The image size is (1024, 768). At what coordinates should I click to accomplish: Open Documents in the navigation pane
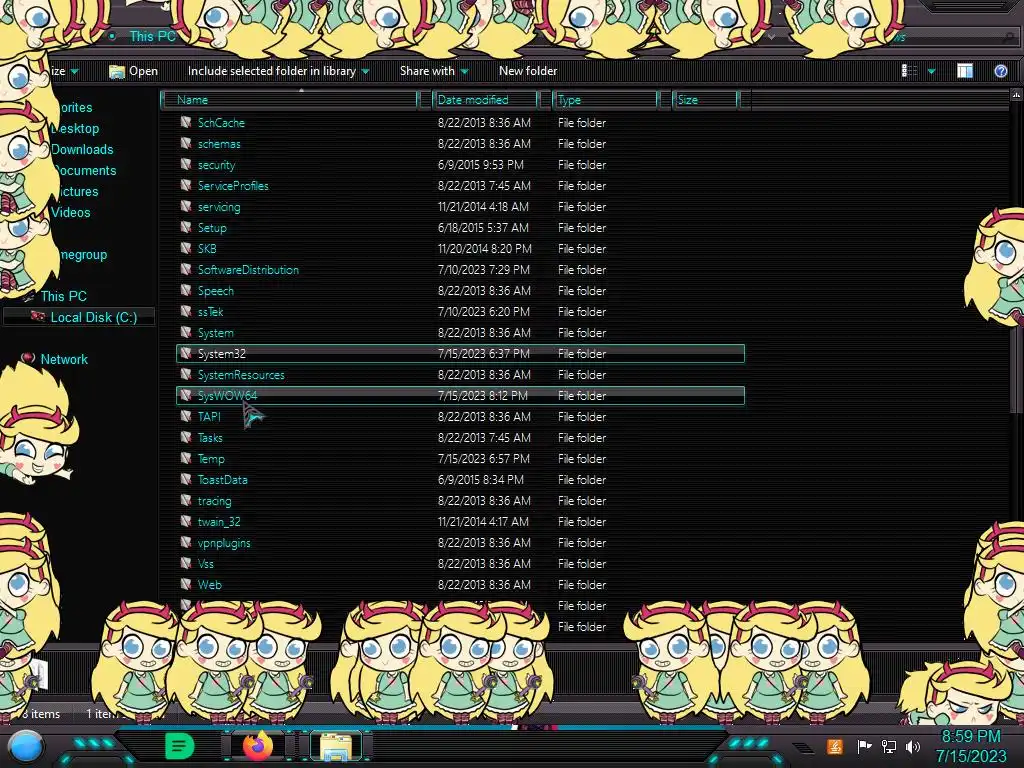tap(84, 170)
